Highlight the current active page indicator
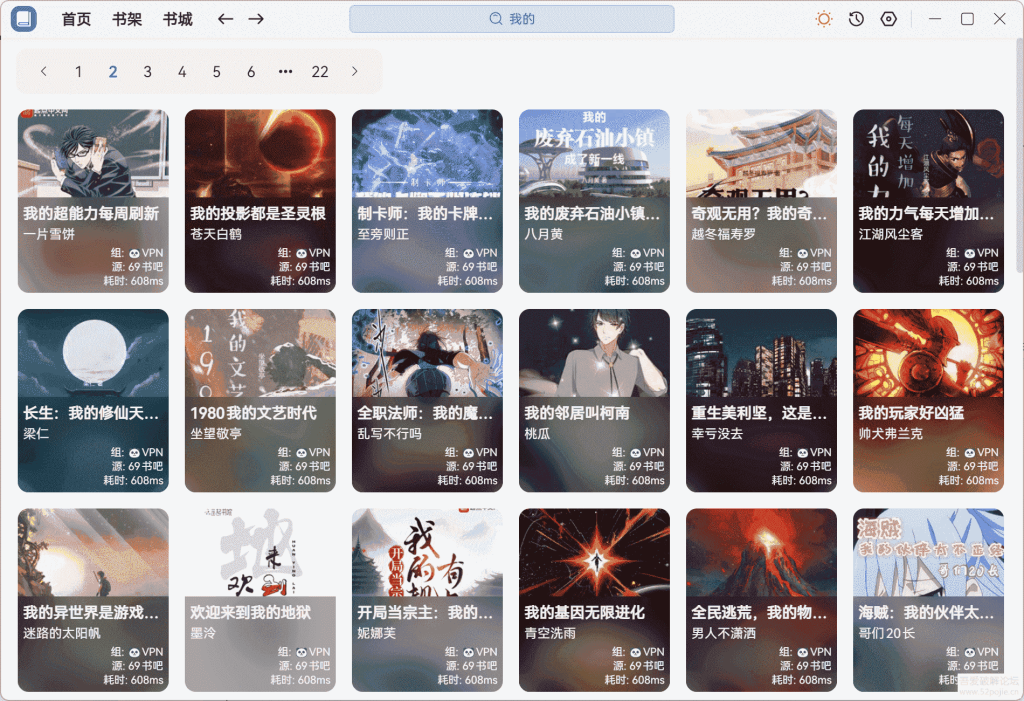 click(x=113, y=71)
